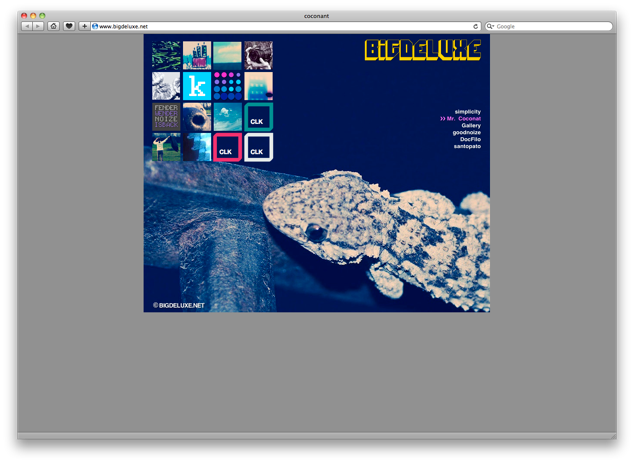This screenshot has width=634, height=463.
Task: Open the Gallery link
Action: 471,125
